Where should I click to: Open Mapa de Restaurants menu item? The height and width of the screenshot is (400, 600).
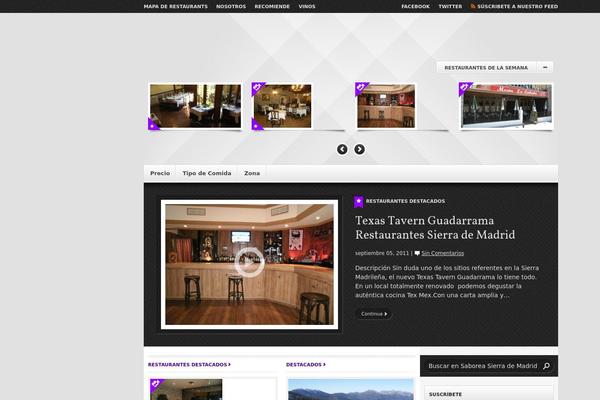[176, 7]
